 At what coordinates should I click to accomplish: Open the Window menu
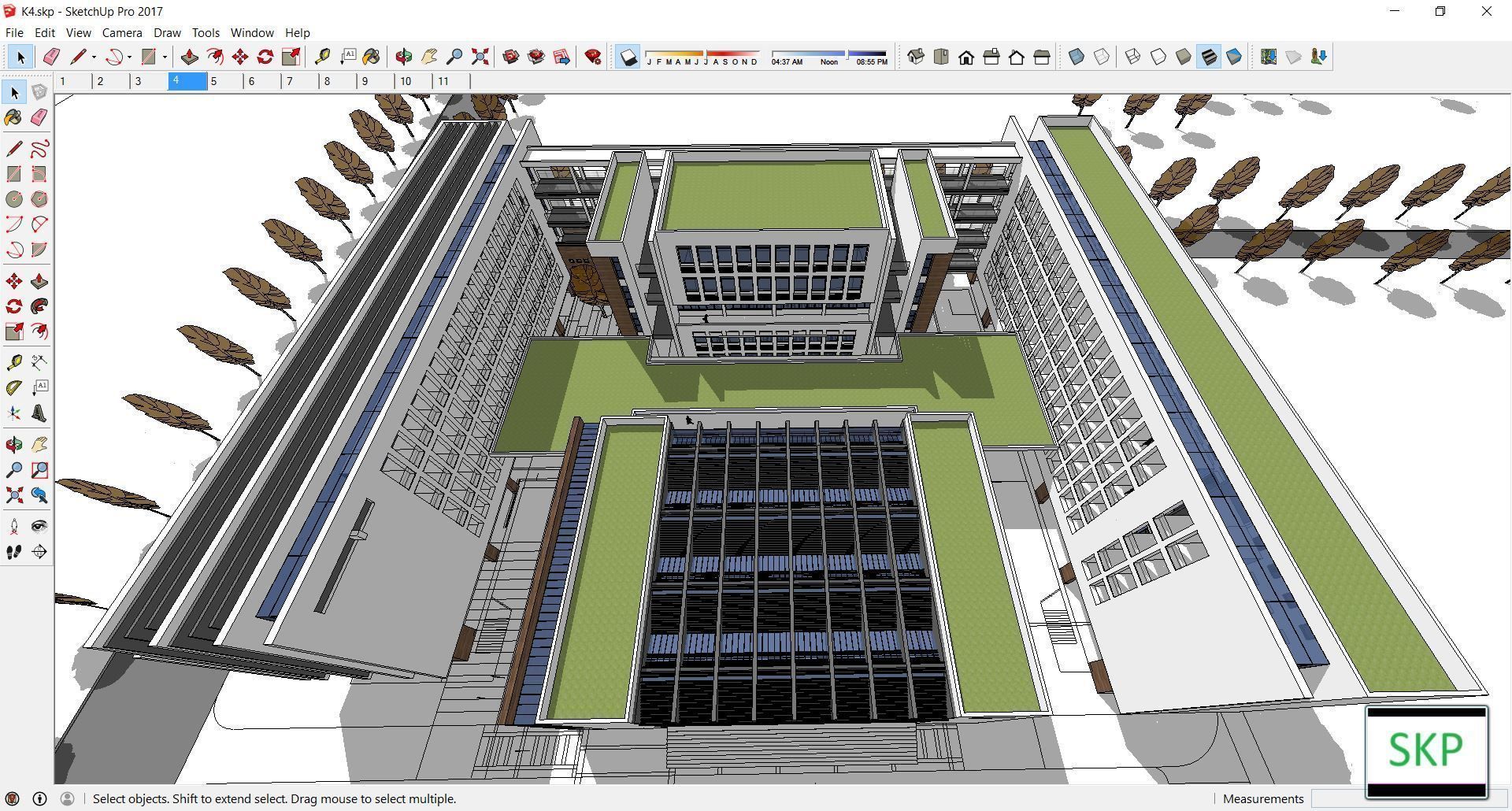[x=252, y=32]
